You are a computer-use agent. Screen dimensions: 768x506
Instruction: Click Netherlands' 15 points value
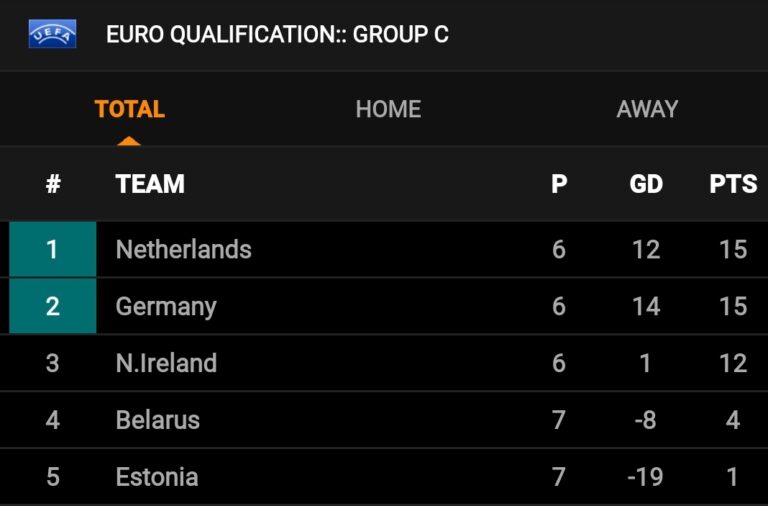pyautogui.click(x=733, y=249)
